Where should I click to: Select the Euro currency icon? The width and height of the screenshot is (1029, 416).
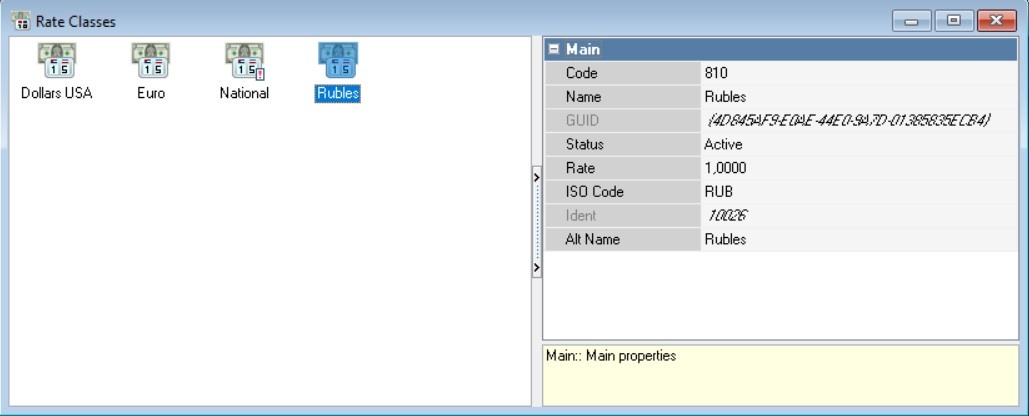(x=151, y=62)
